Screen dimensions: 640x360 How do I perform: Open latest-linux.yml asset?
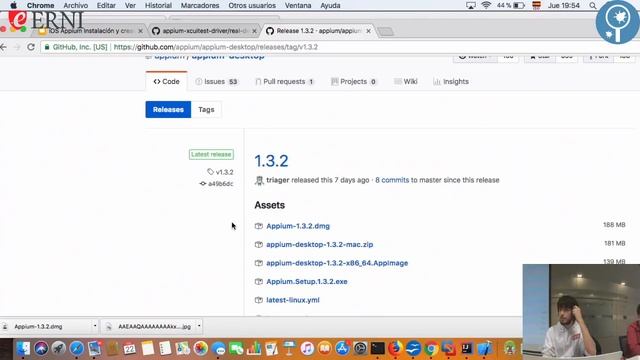point(293,300)
